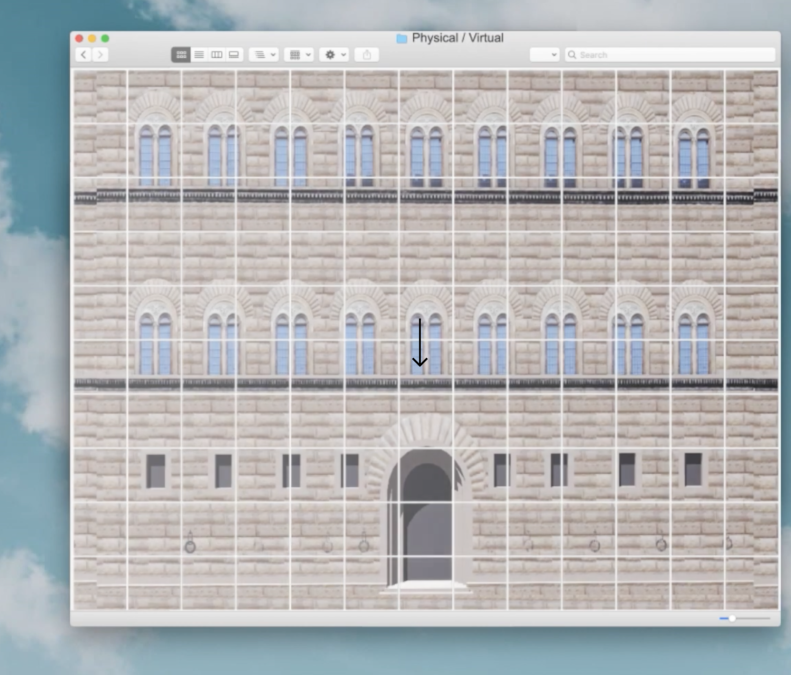Screen dimensions: 791x675
Task: Click the Share toolbar button
Action: (x=367, y=54)
